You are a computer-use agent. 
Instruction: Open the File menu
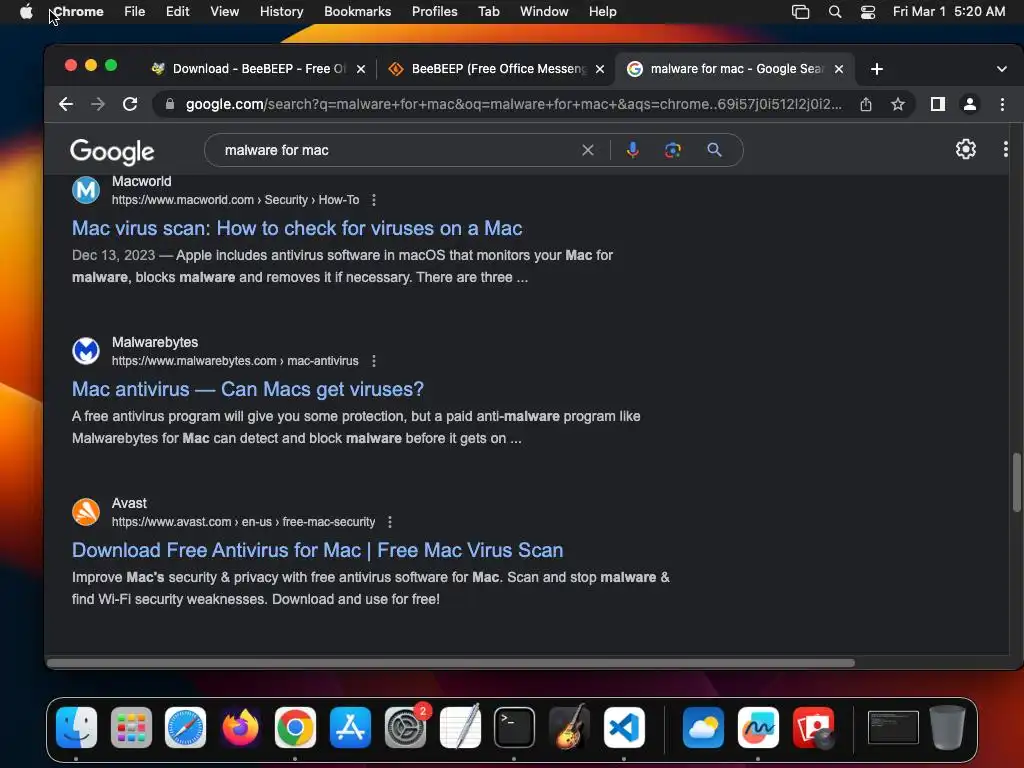135,11
